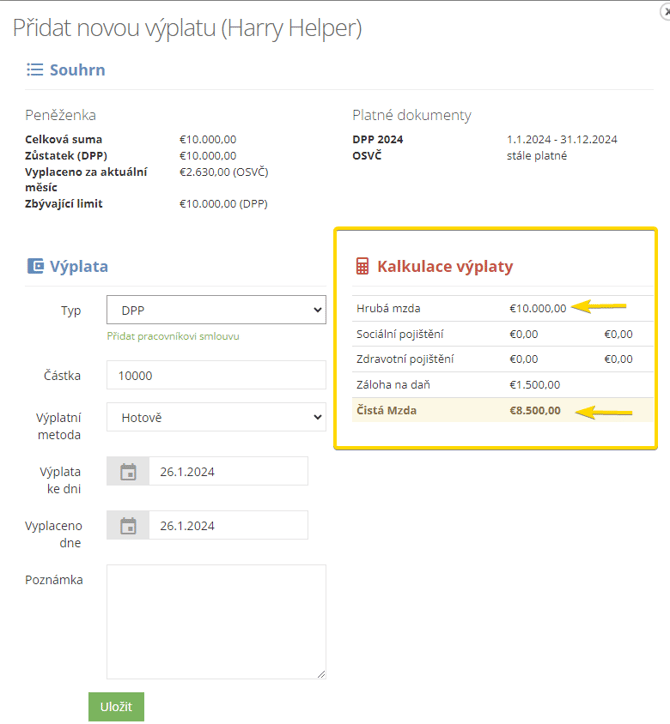670x724 pixels.
Task: Click the Souhrn list icon
Action: click(35, 70)
